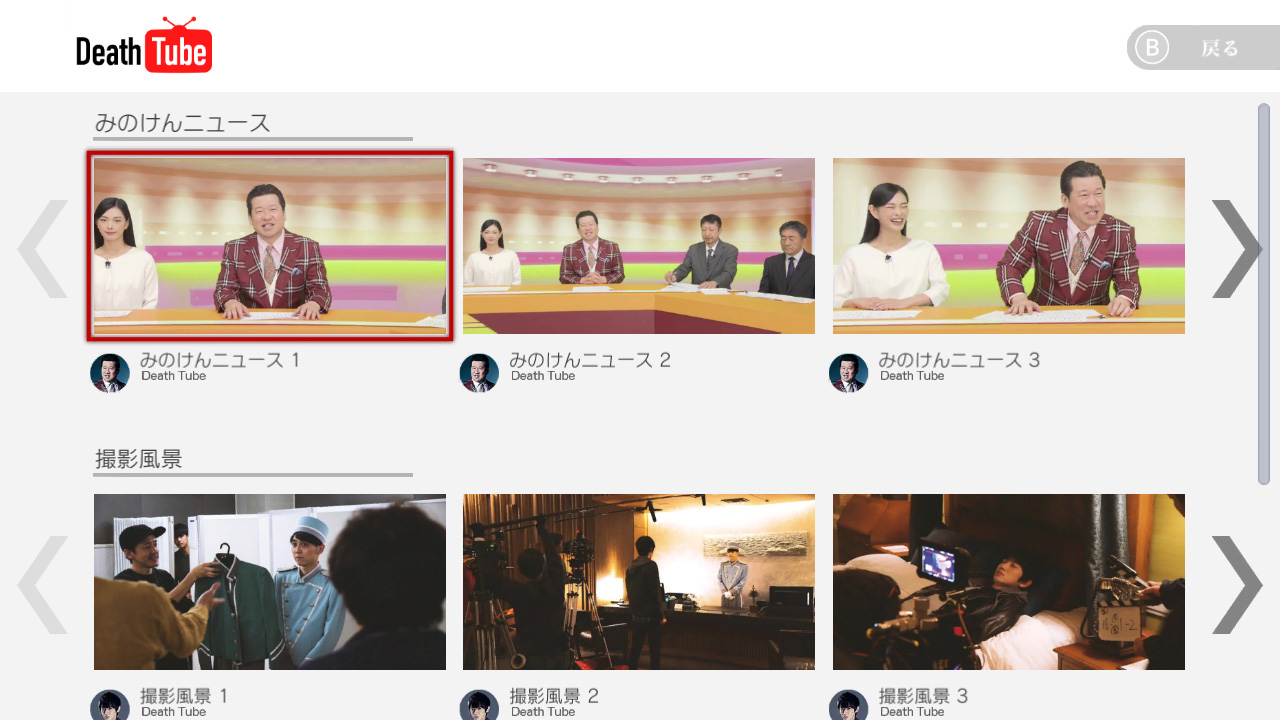The height and width of the screenshot is (720, 1280).
Task: Click the 撮影風景 section heading
Action: tap(139, 459)
